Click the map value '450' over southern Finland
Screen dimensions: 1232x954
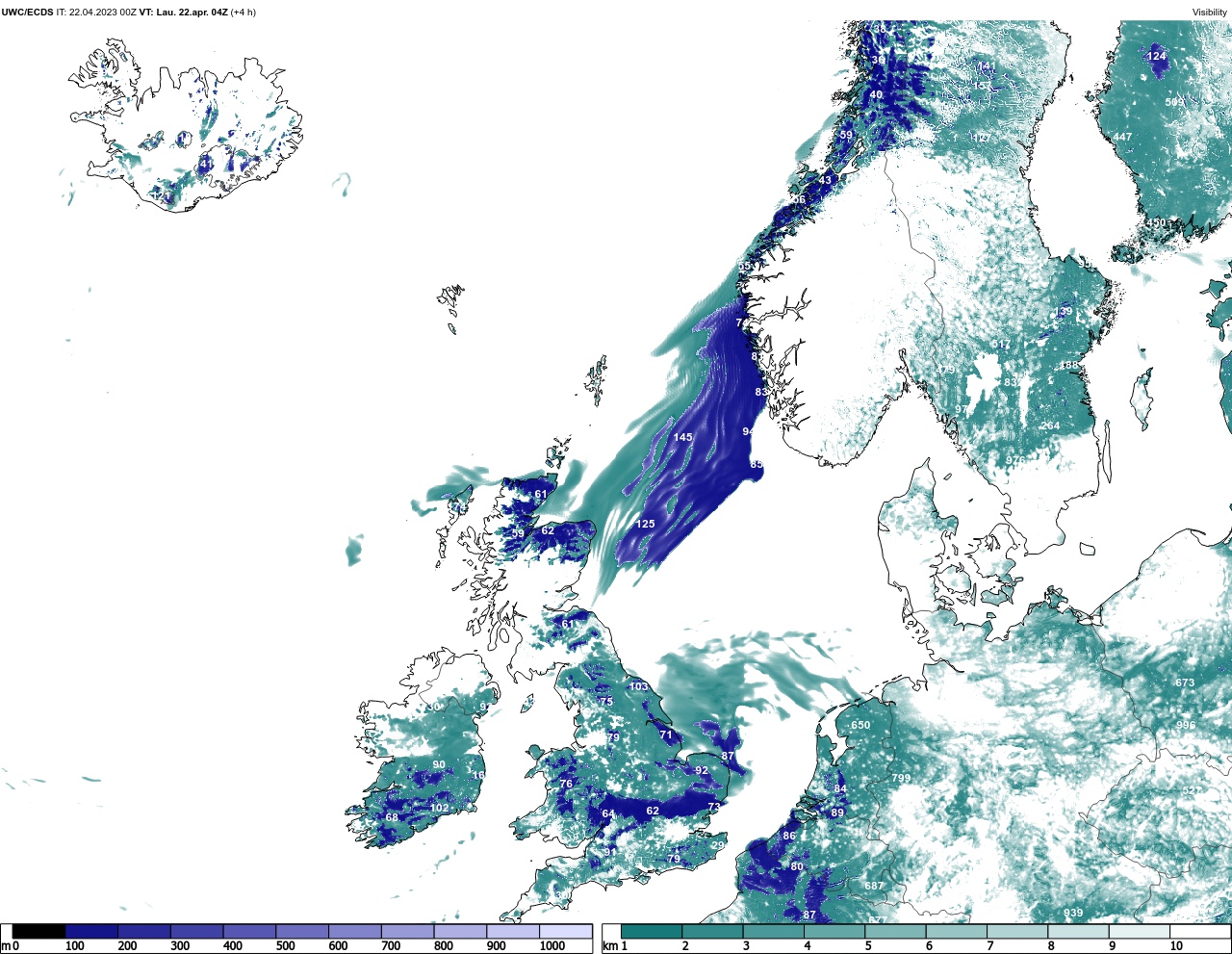click(x=1155, y=222)
